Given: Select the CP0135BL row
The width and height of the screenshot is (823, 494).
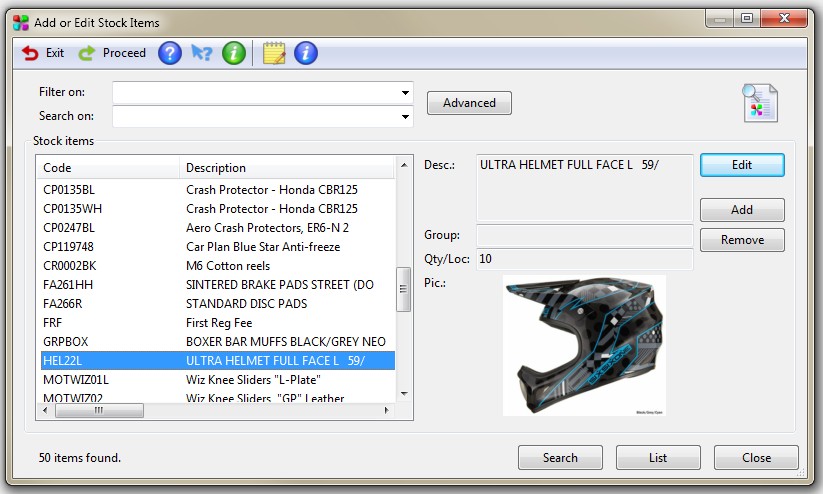Looking at the screenshot, I should tap(217, 190).
